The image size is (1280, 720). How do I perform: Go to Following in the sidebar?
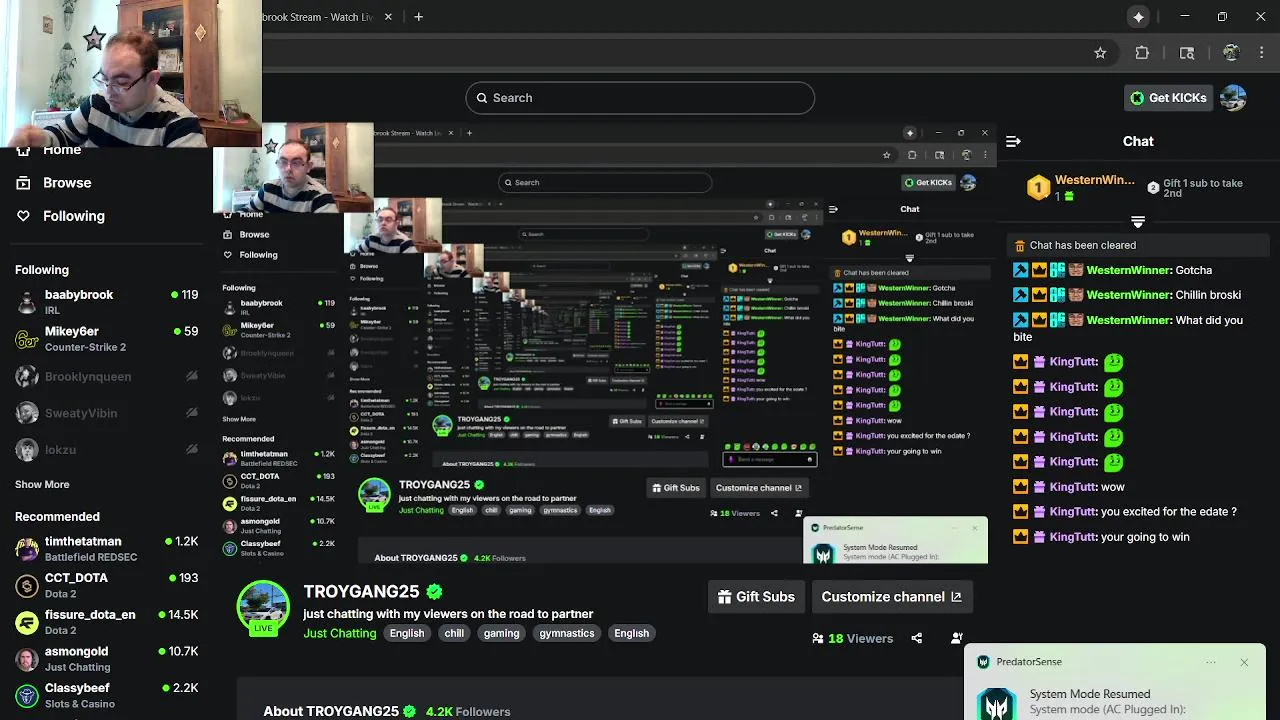(73, 216)
